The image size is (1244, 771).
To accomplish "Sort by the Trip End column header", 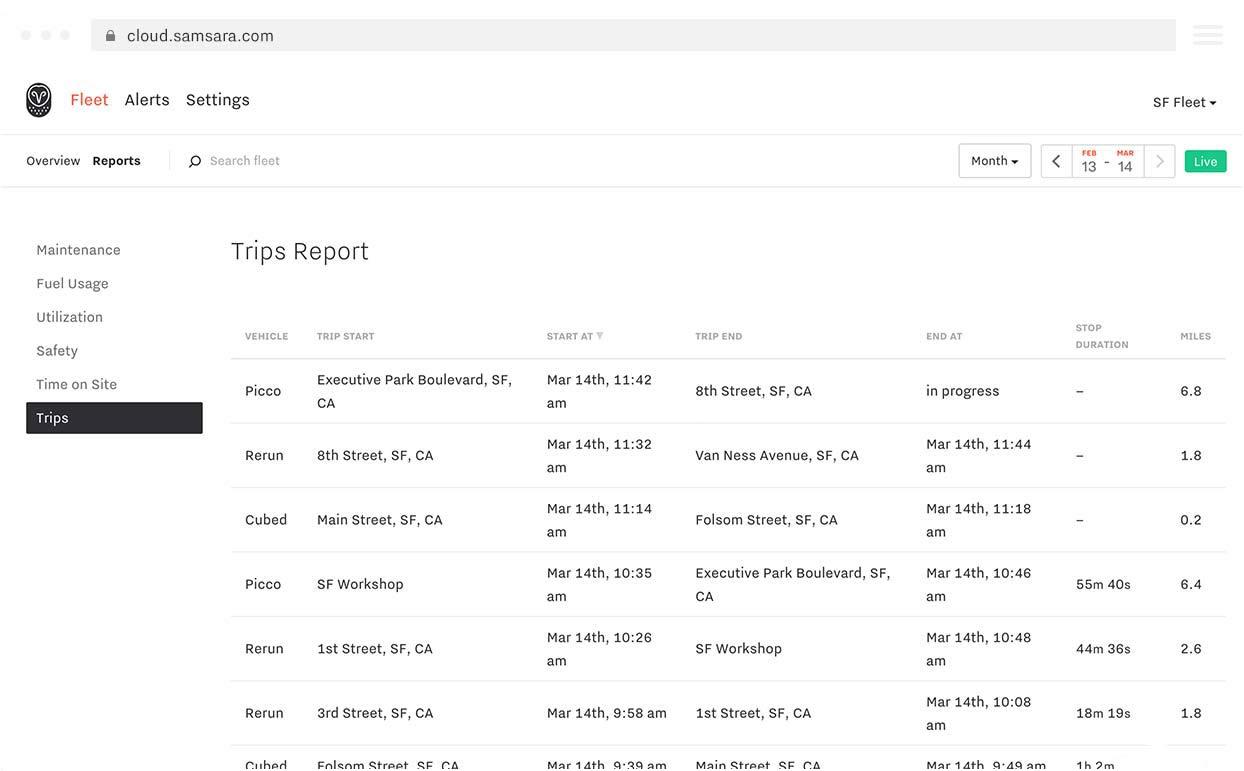I will tap(718, 336).
